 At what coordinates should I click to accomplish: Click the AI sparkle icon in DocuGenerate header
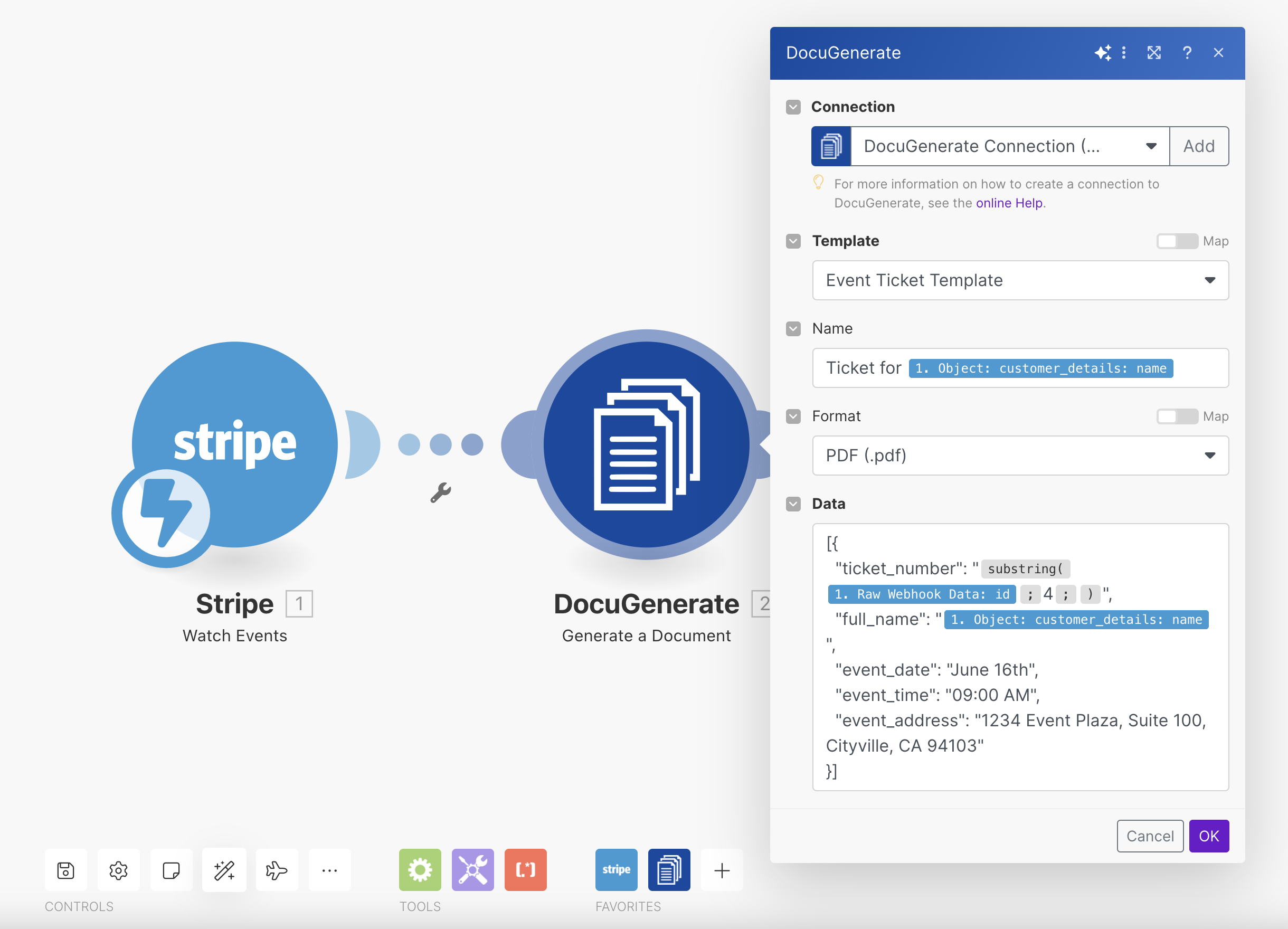1102,53
